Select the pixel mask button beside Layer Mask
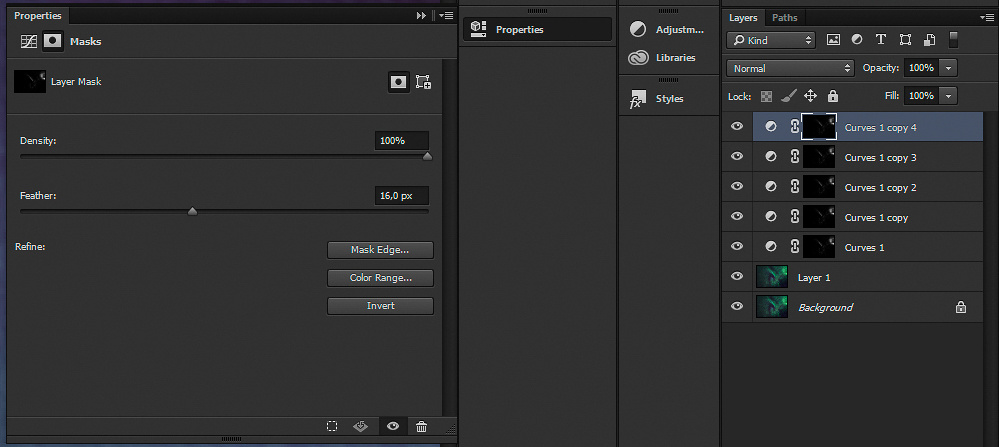 (399, 82)
